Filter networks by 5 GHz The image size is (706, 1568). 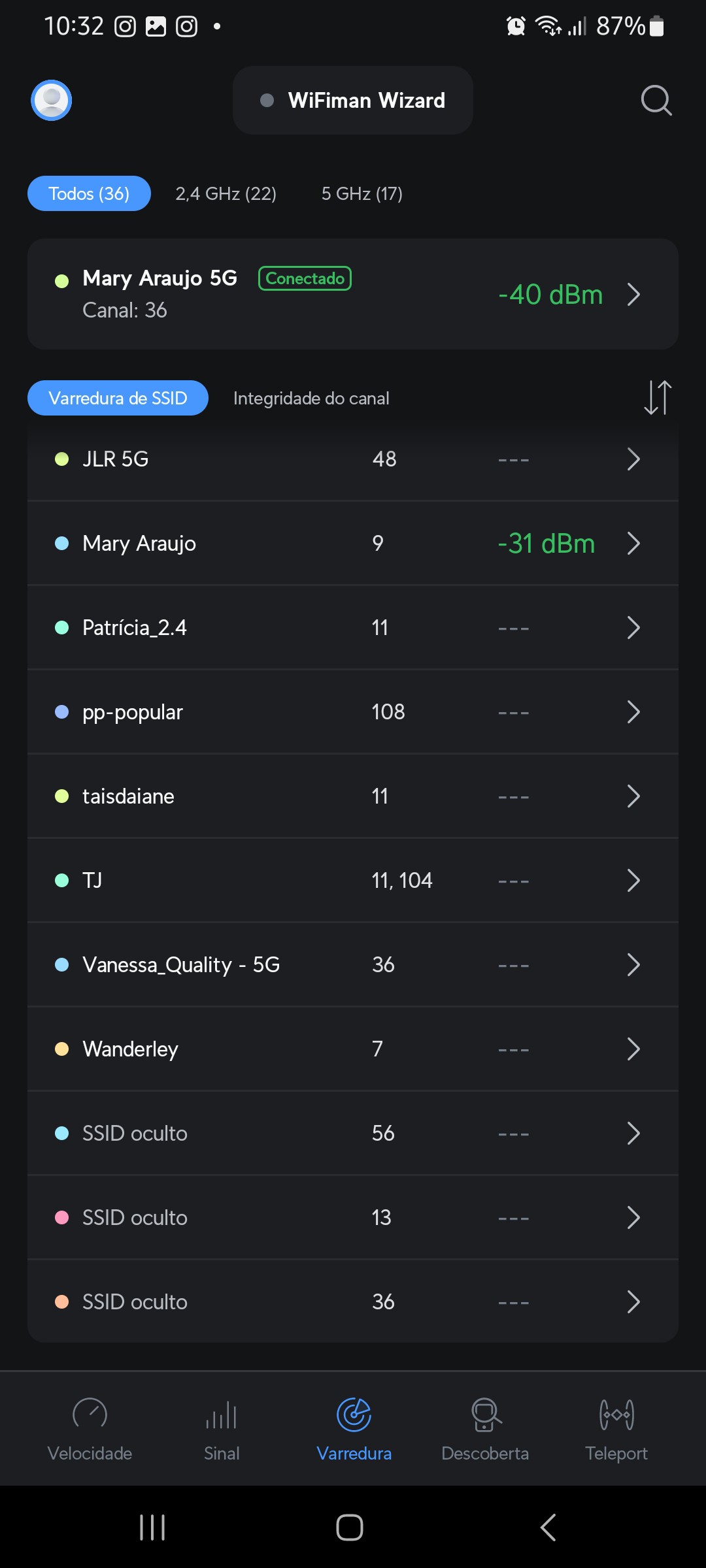[361, 194]
